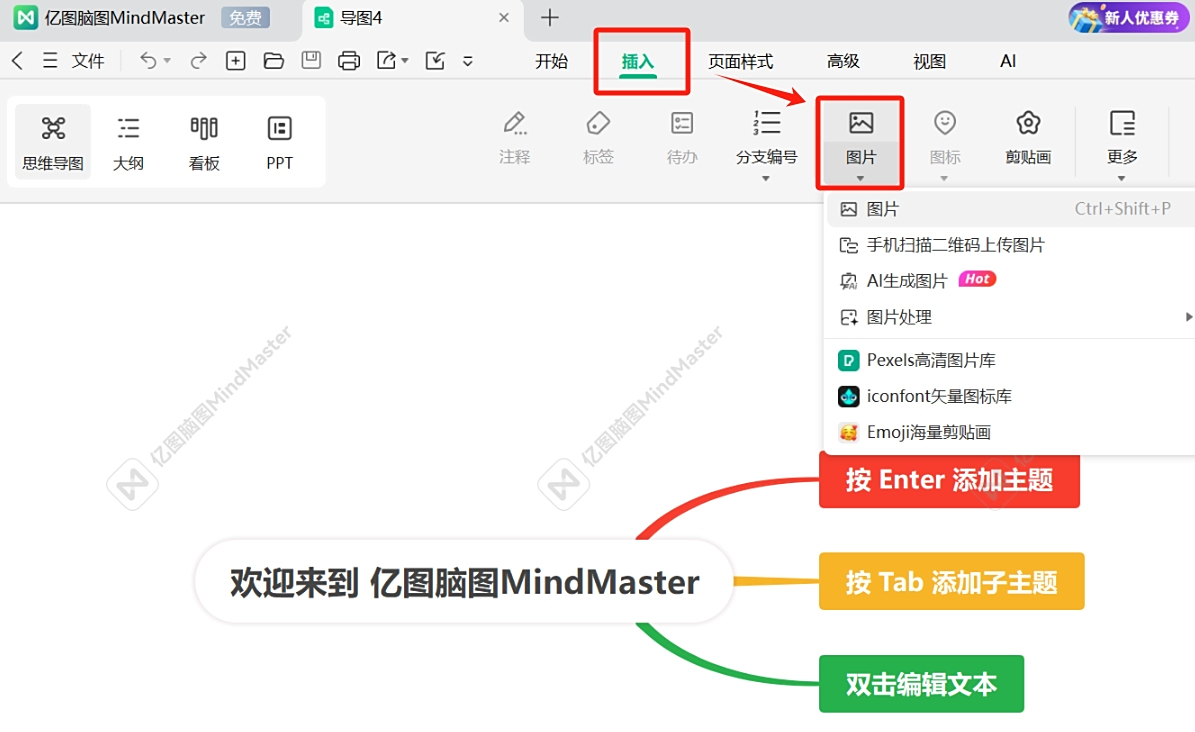Open the AI ribbon tab
The height and width of the screenshot is (732, 1195).
pos(1008,61)
